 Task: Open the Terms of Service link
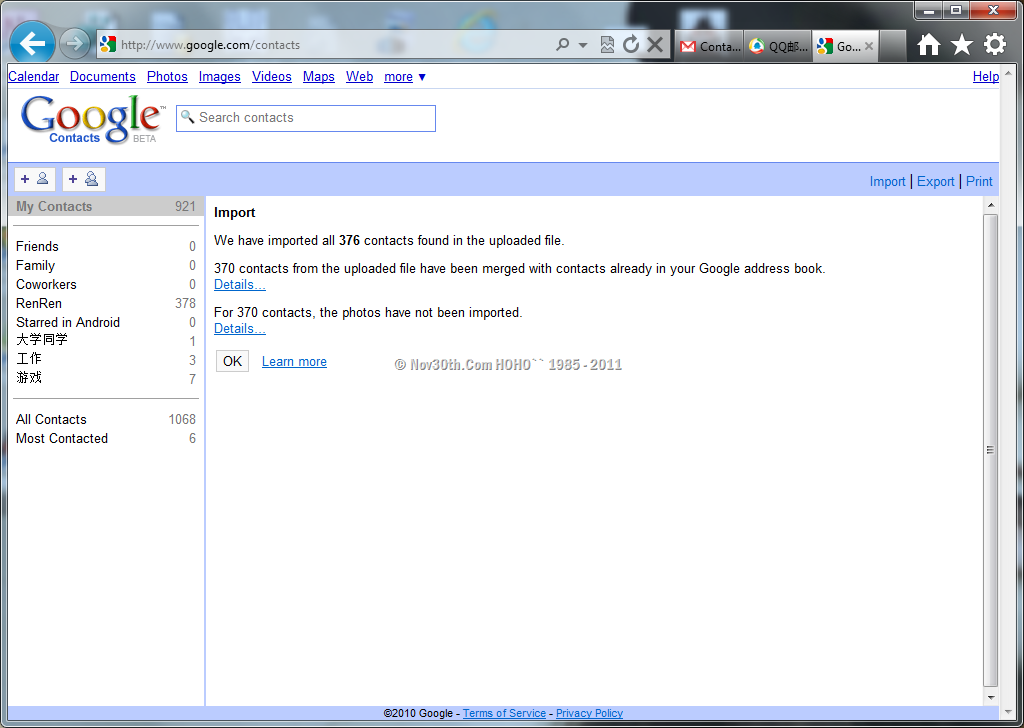coord(504,713)
